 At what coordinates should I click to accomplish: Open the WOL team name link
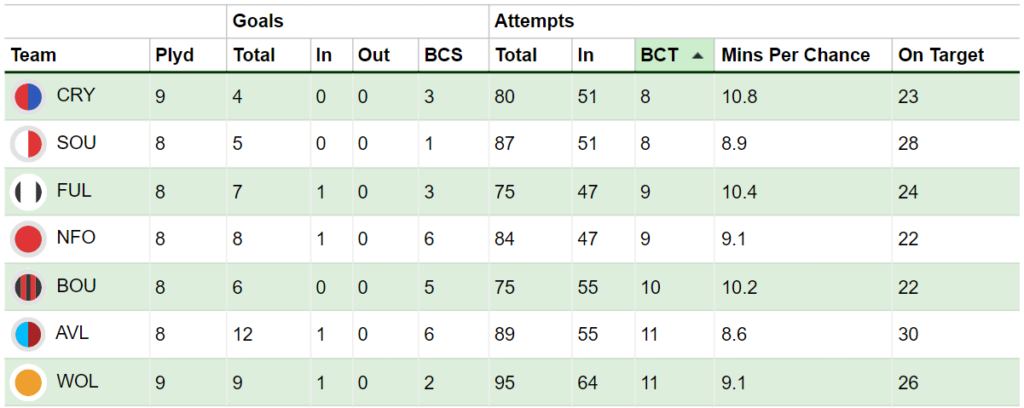[x=77, y=382]
